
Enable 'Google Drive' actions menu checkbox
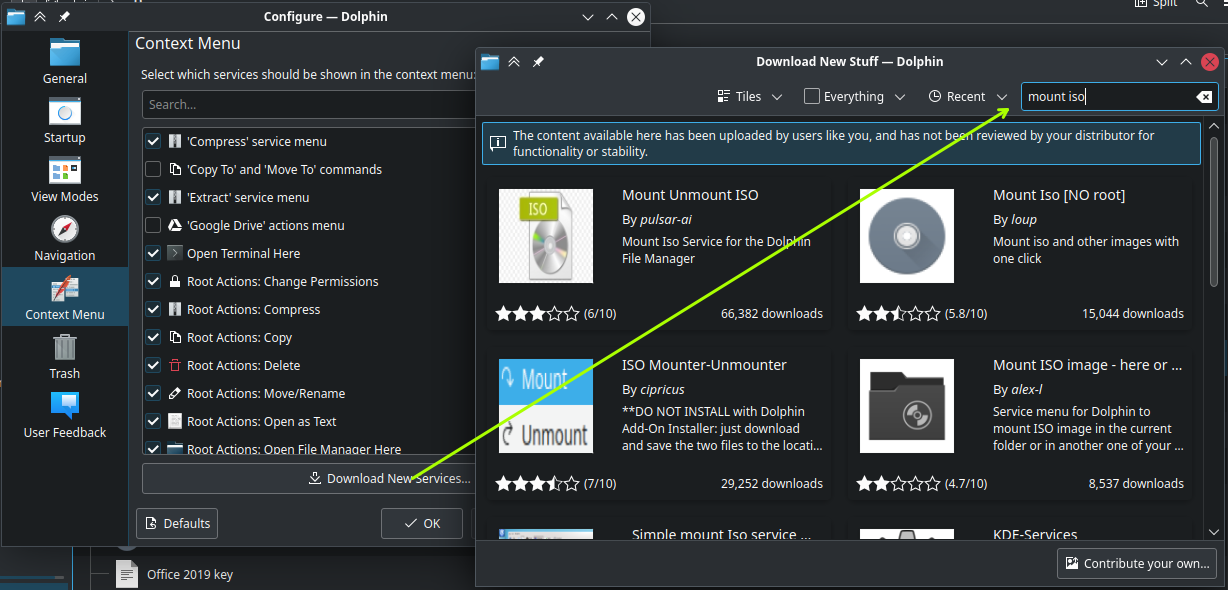(x=153, y=226)
